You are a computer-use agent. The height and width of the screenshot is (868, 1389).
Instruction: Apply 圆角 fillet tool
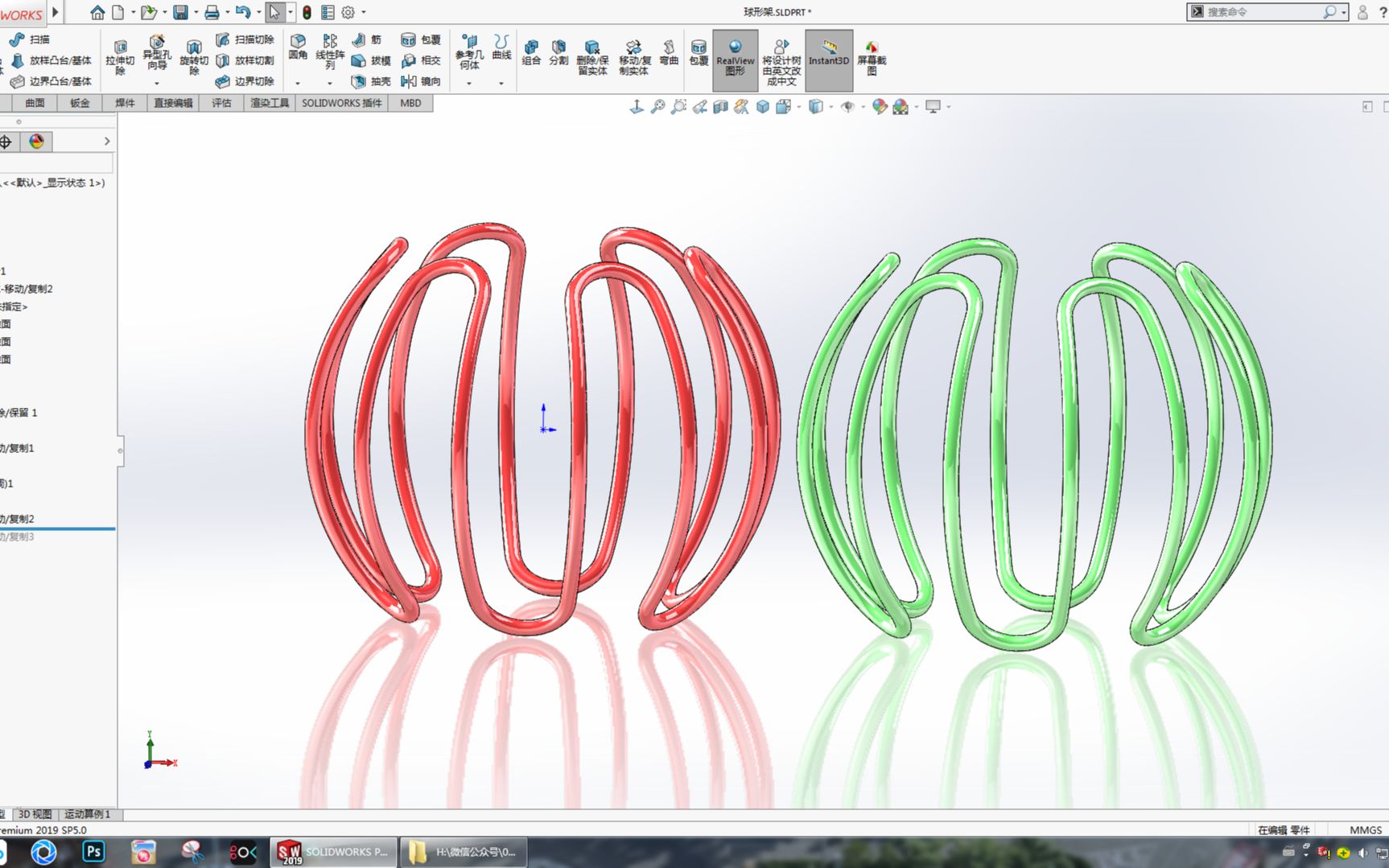click(298, 47)
